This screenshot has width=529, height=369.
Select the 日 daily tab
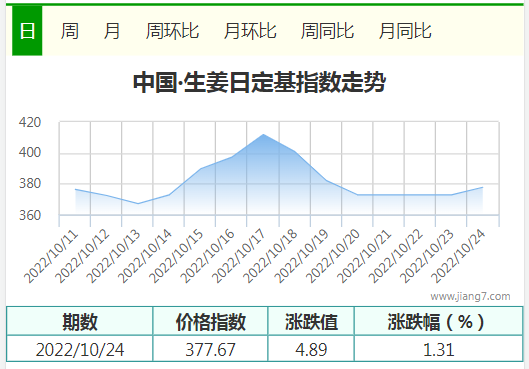point(27,31)
